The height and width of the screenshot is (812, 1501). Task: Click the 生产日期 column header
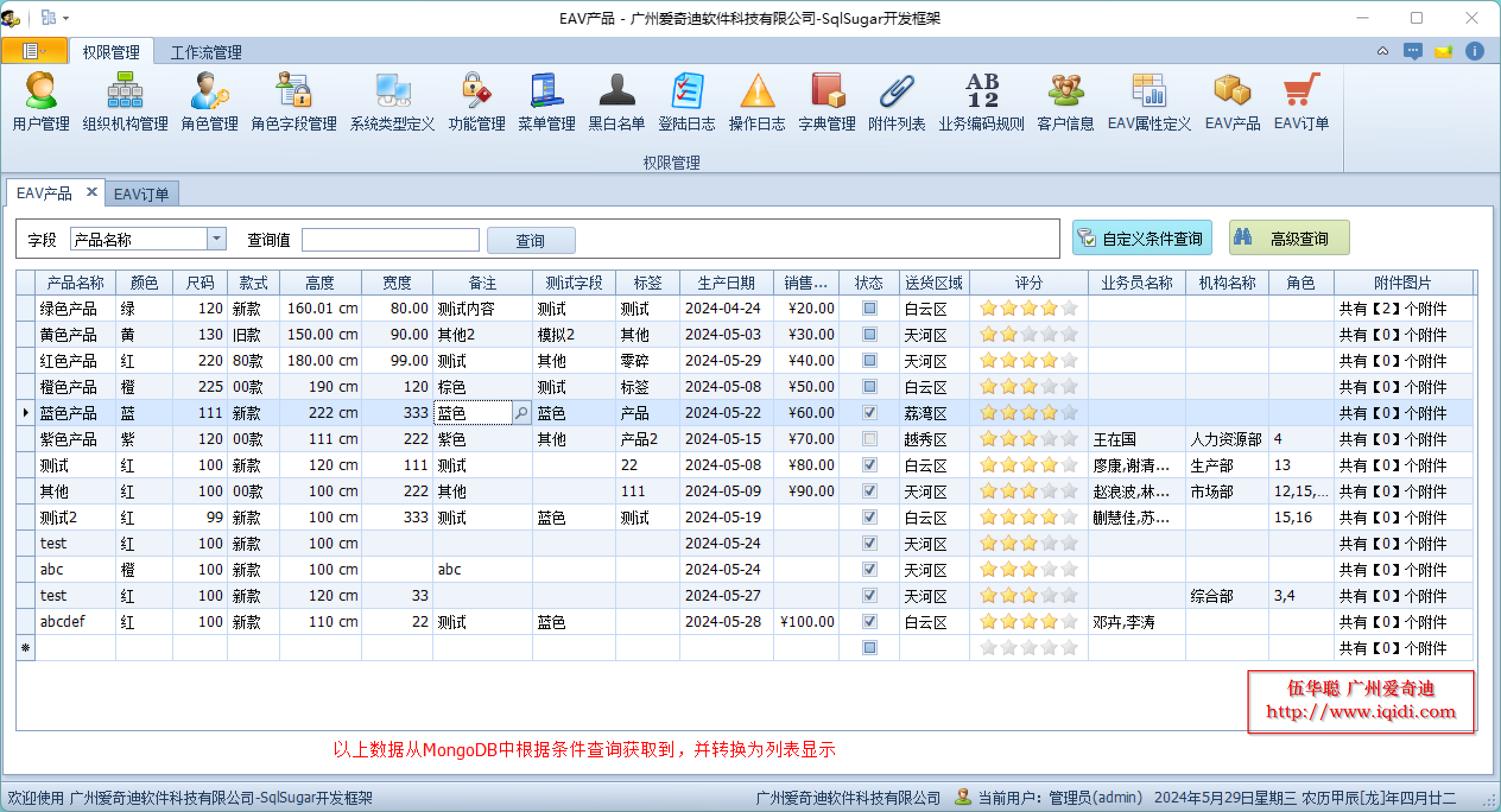tap(726, 283)
